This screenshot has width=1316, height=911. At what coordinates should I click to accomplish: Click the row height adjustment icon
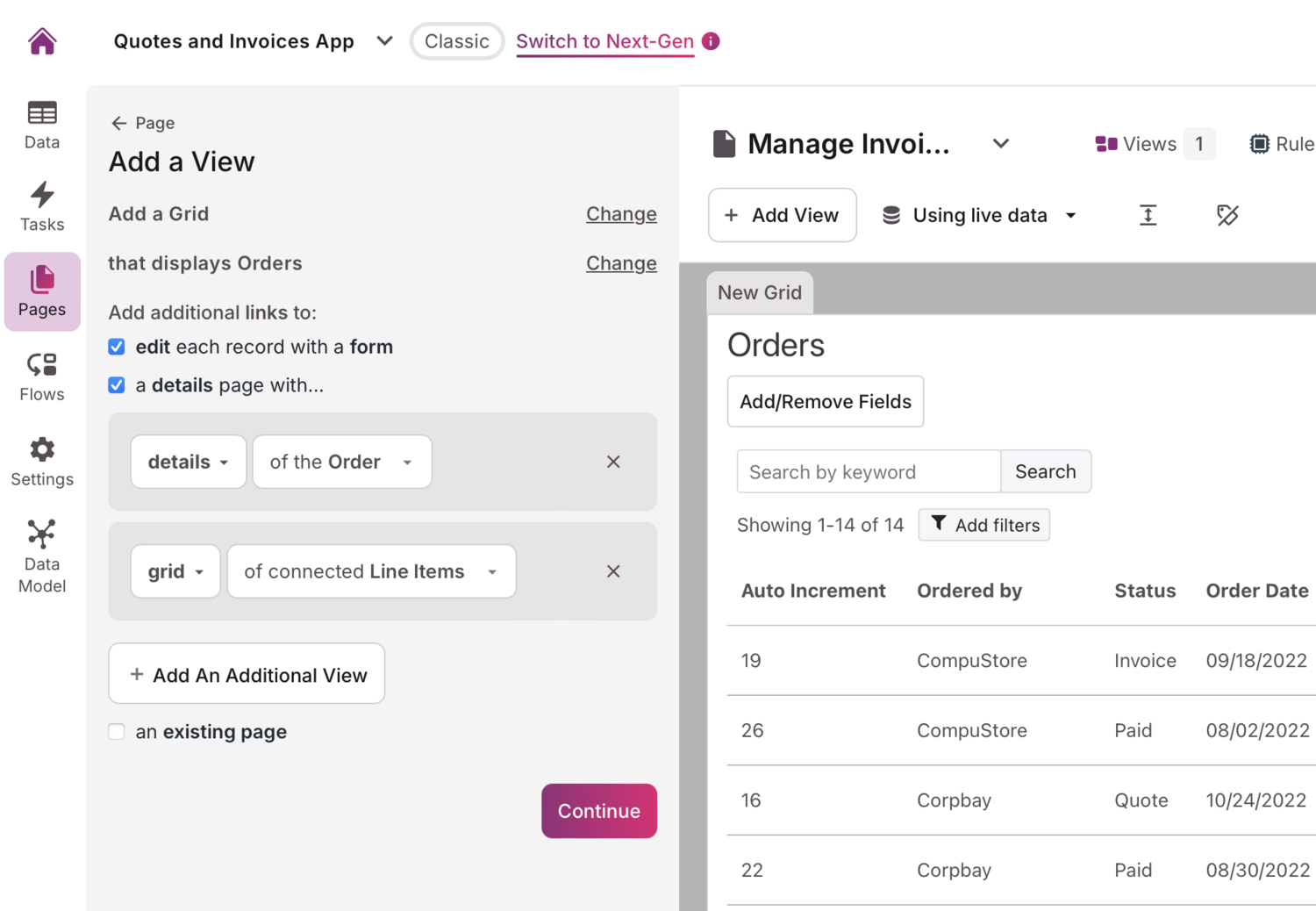click(x=1148, y=215)
